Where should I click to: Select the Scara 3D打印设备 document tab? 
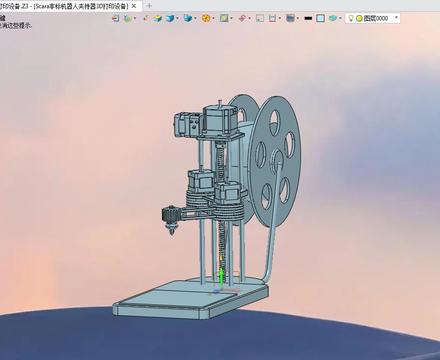(x=79, y=6)
